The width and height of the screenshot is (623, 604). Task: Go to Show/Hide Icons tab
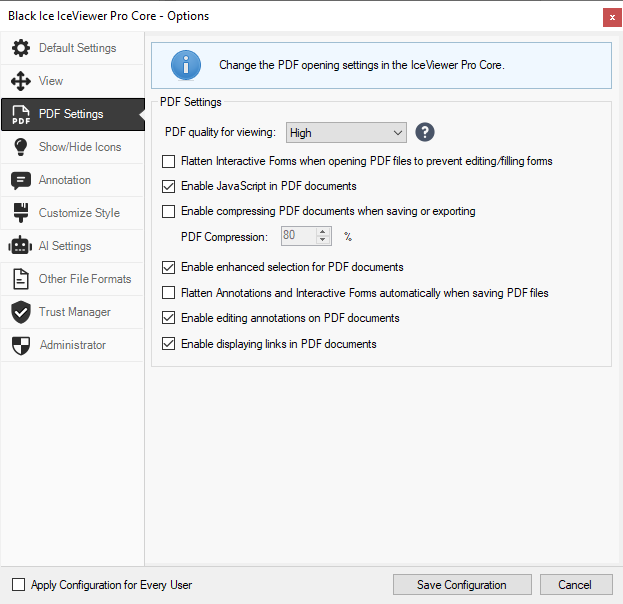tap(72, 147)
